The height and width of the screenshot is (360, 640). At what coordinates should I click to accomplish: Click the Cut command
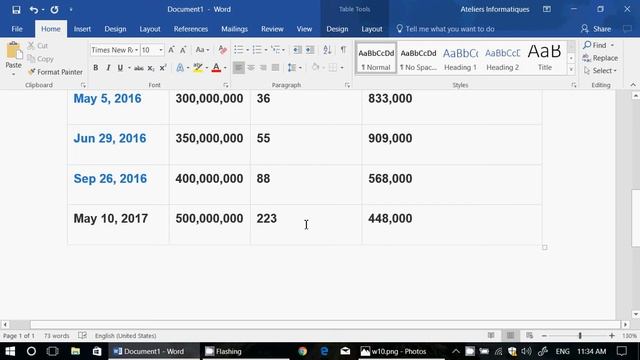pyautogui.click(x=38, y=46)
